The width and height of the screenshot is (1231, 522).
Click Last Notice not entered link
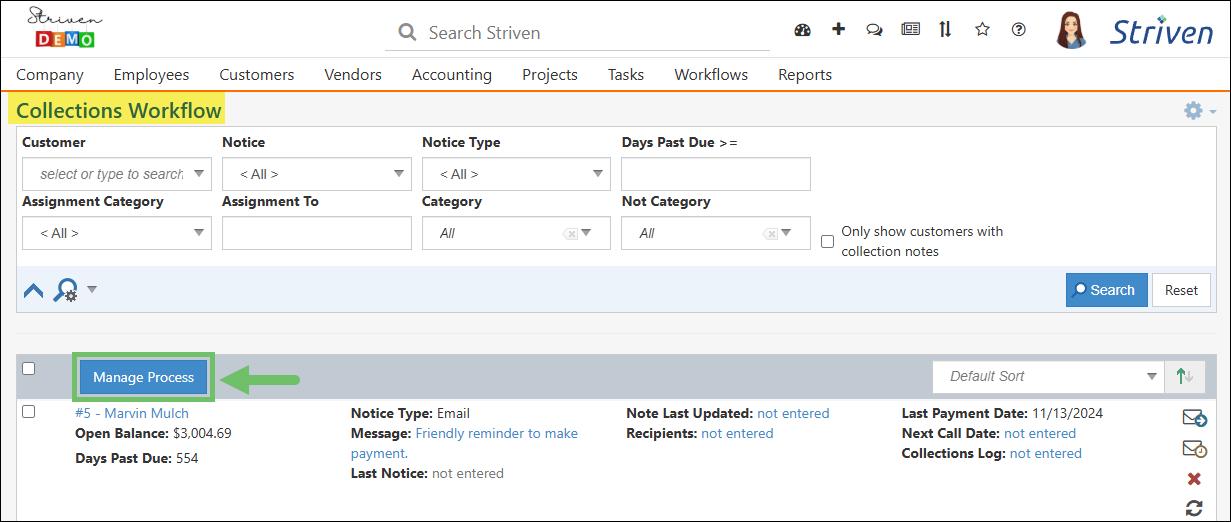point(468,473)
